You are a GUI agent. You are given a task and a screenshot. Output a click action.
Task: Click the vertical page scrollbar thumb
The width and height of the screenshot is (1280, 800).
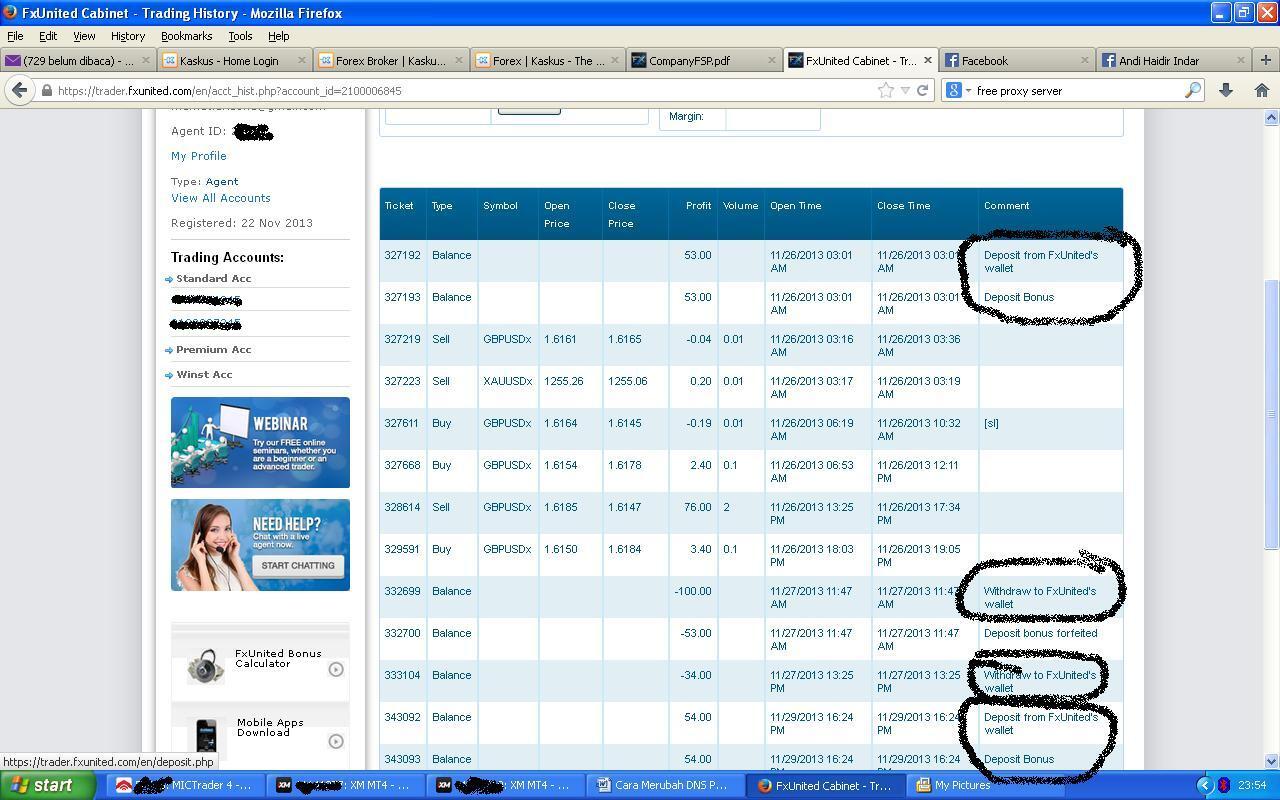[1271, 414]
